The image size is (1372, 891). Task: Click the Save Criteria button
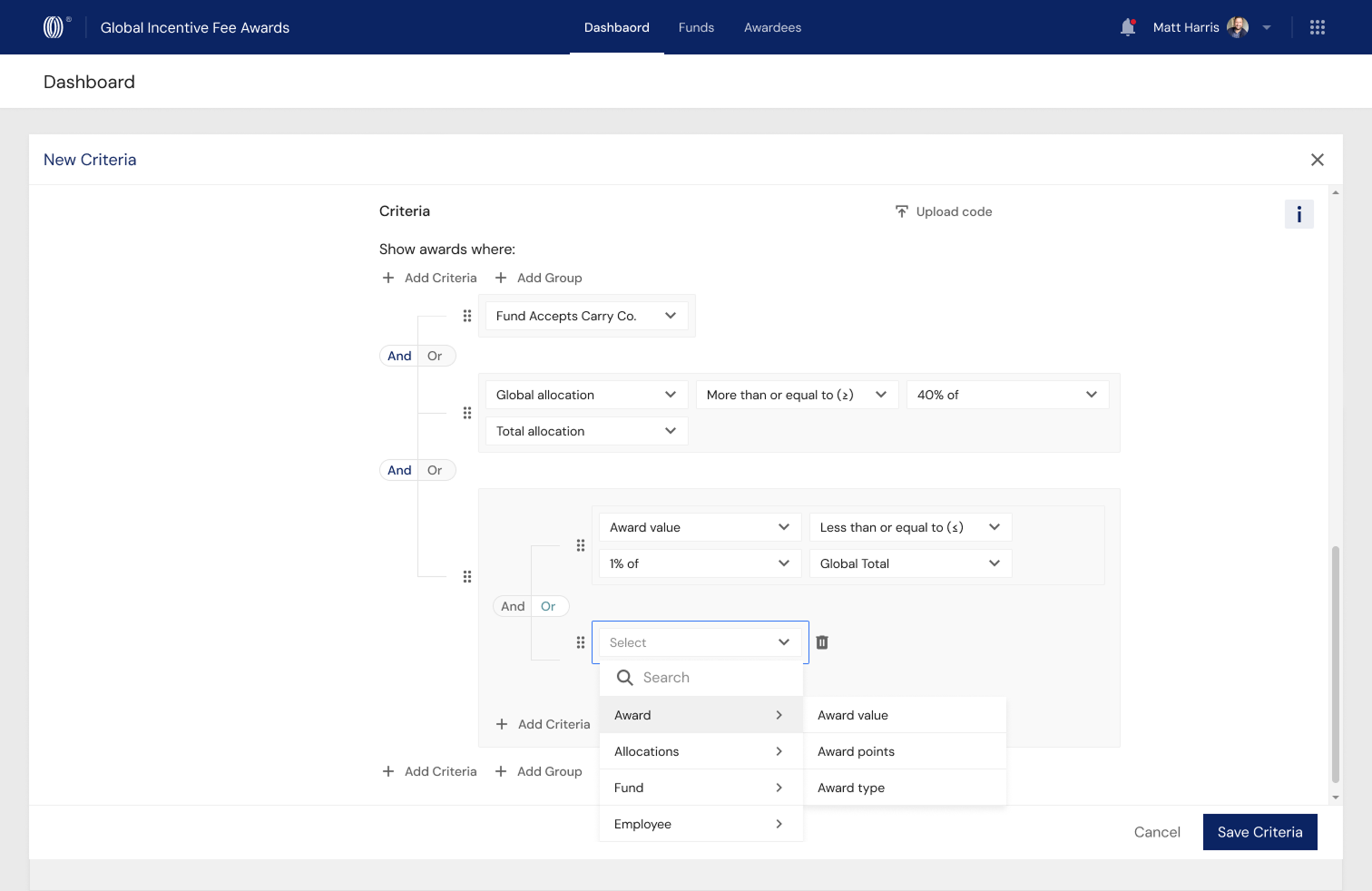click(x=1259, y=832)
